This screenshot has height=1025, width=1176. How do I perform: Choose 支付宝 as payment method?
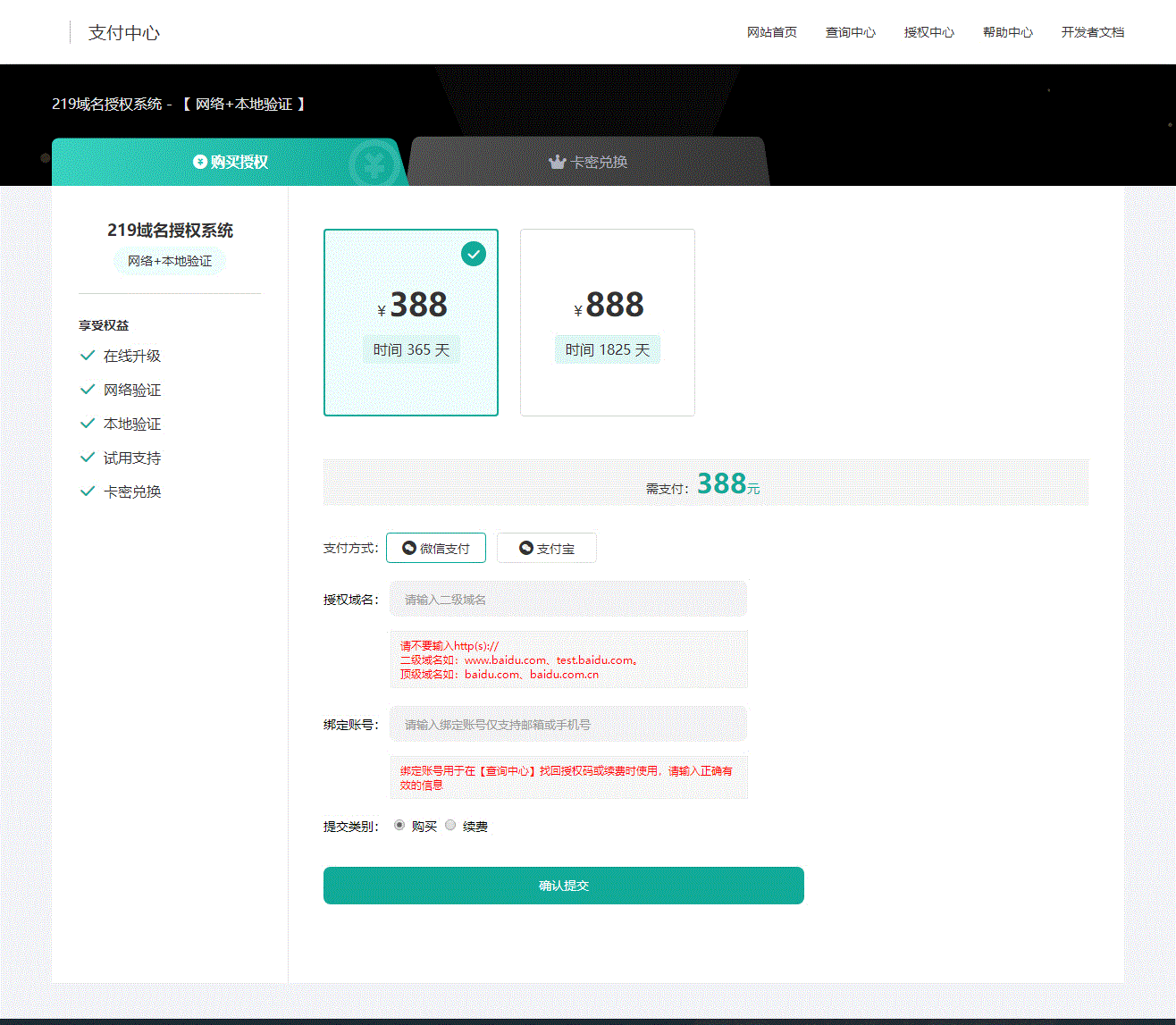click(x=546, y=548)
